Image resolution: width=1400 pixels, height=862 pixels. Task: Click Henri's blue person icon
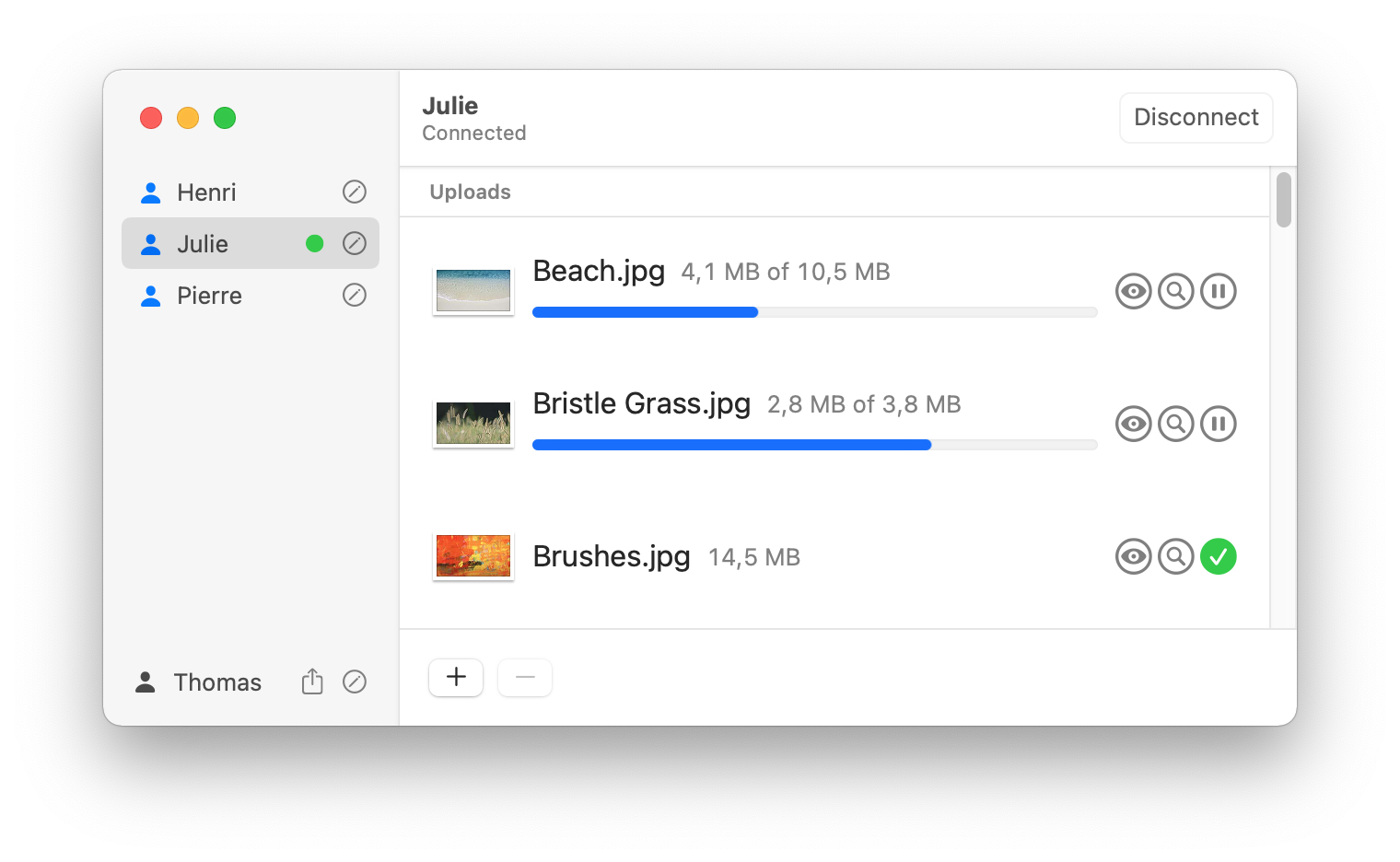[x=150, y=192]
